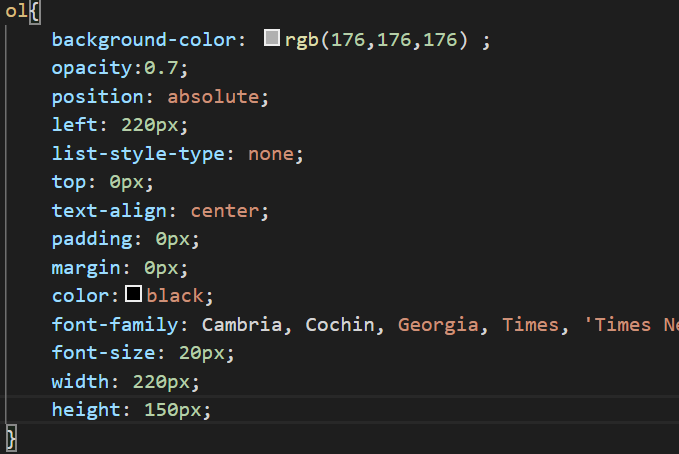Click the margin property name
Image resolution: width=679 pixels, height=454 pixels.
tap(85, 268)
